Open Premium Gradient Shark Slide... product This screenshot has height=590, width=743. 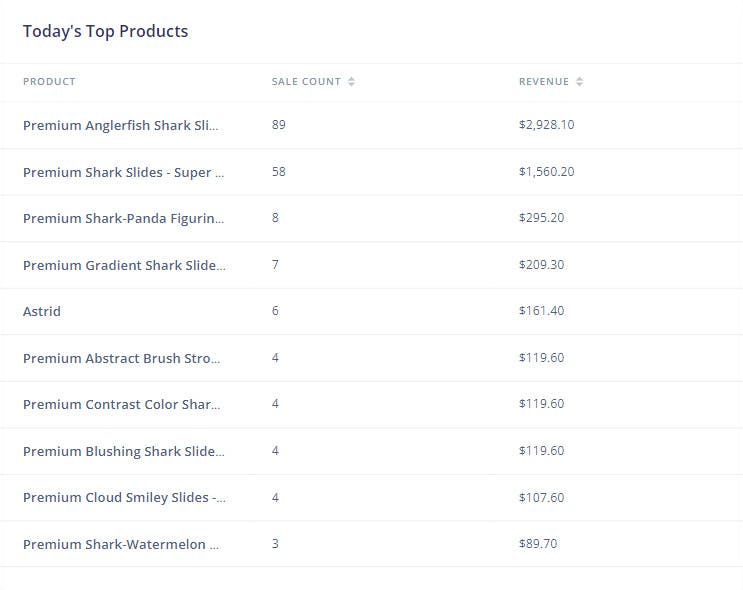click(124, 265)
